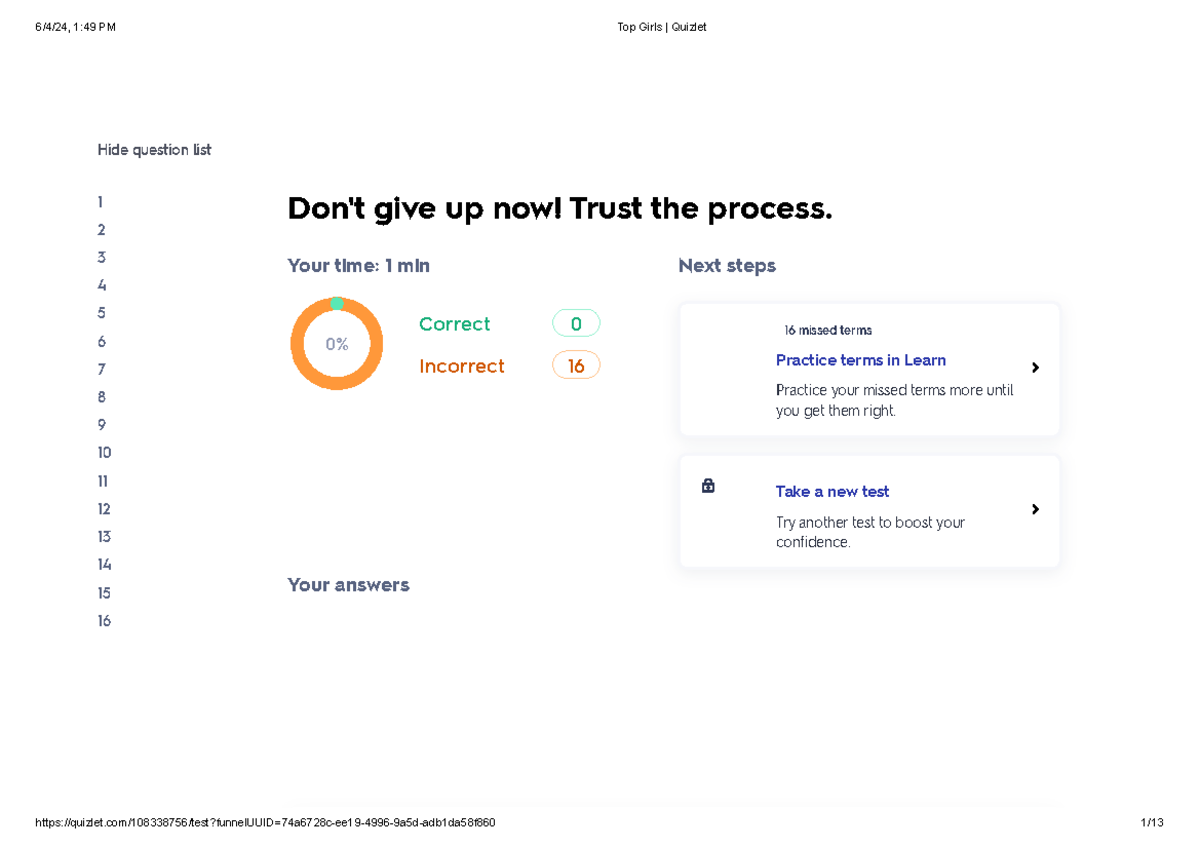
Task: Select question 16 in the sidebar
Action: click(x=103, y=620)
